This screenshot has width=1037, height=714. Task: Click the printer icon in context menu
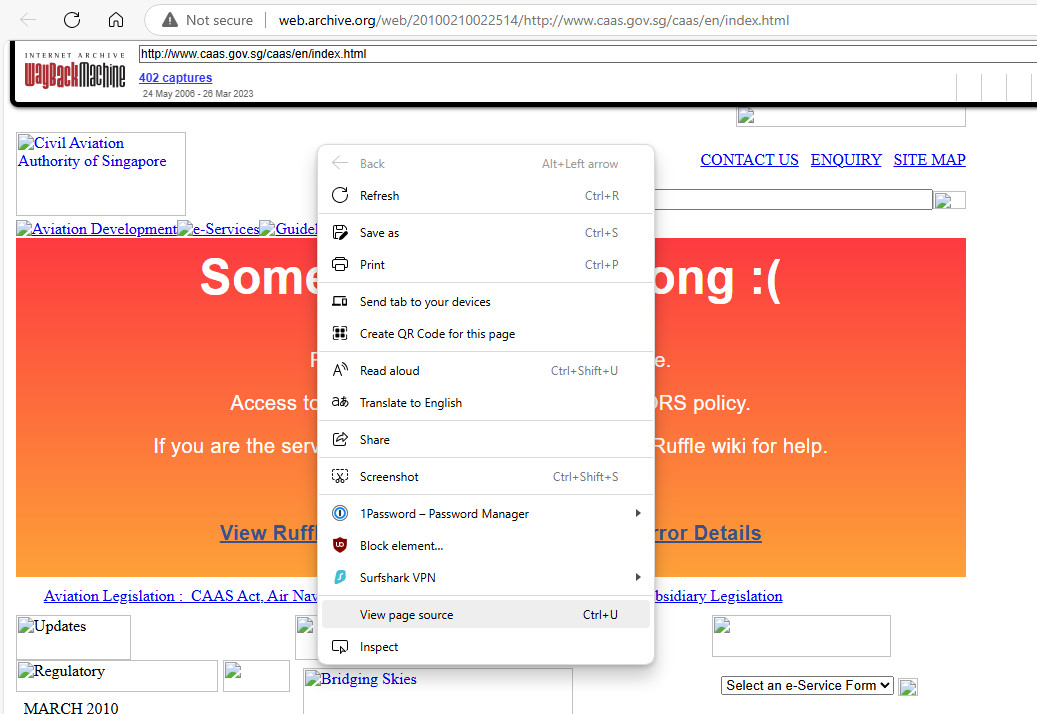point(340,264)
